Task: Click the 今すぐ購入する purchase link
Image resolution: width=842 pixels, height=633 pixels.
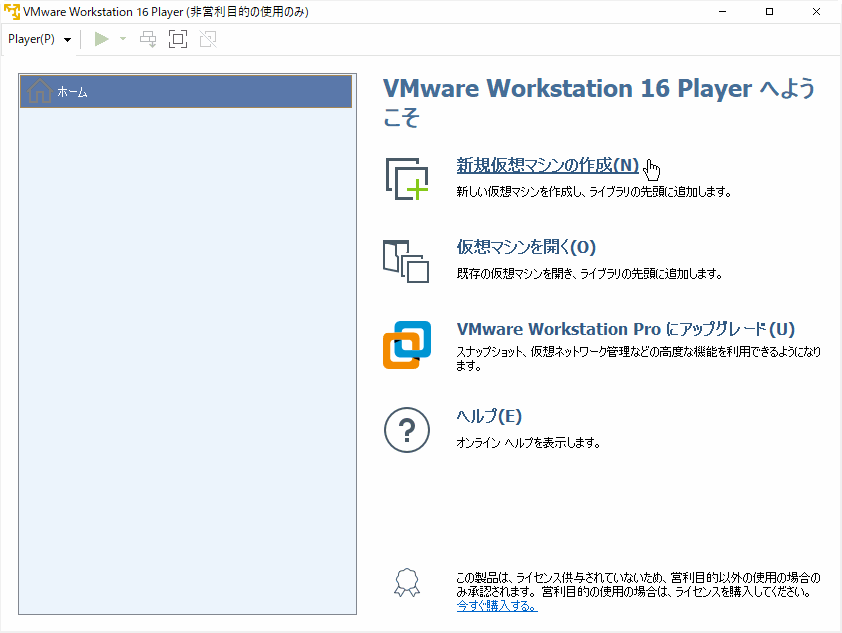Action: pos(498,604)
